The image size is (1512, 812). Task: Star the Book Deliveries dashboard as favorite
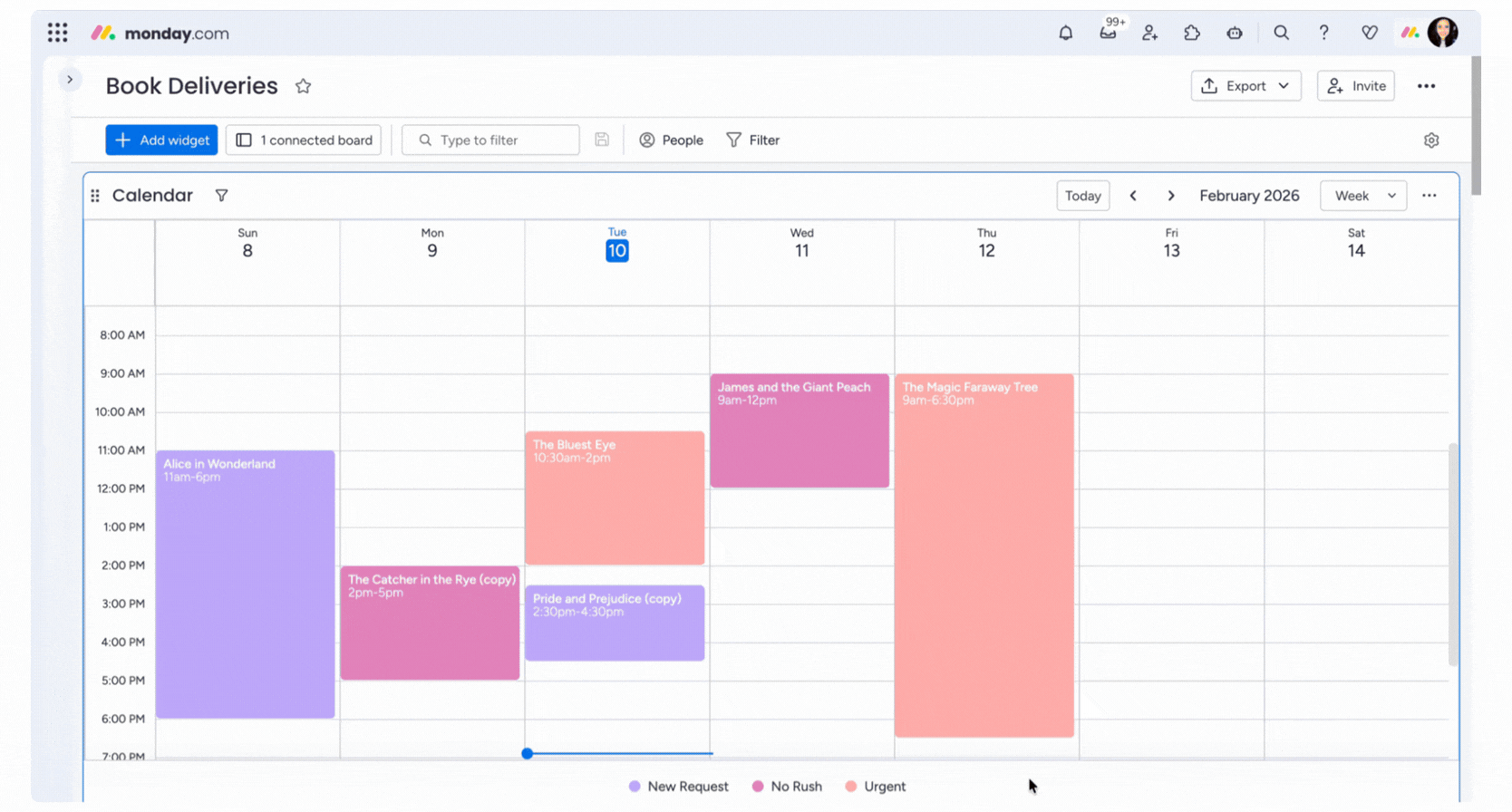303,86
